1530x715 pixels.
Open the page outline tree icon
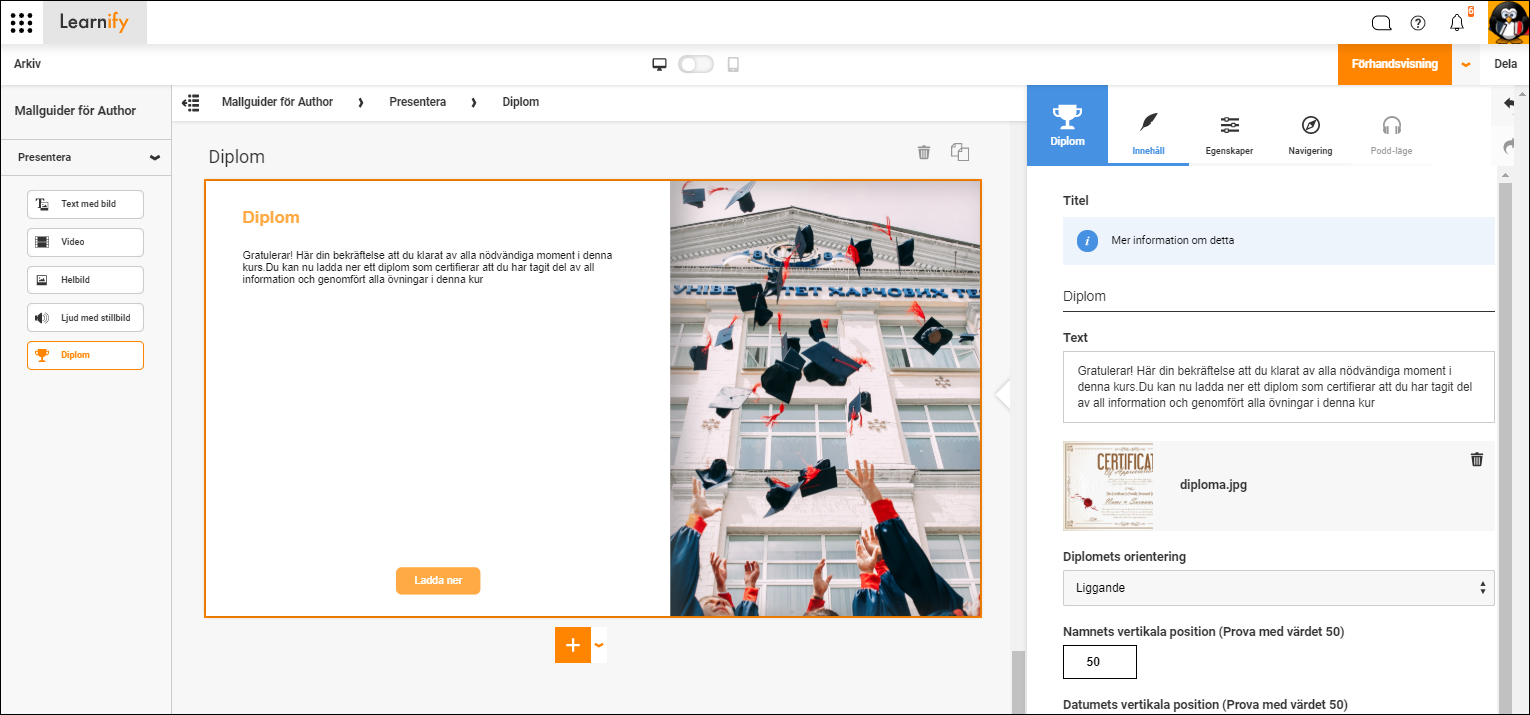(x=191, y=102)
